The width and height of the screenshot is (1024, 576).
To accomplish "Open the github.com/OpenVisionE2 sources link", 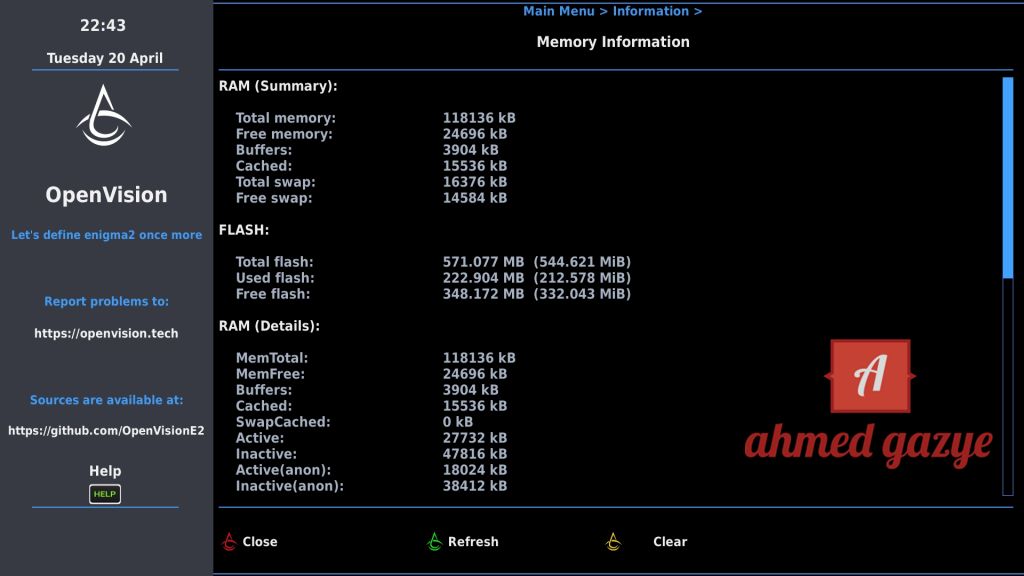I will click(x=106, y=430).
